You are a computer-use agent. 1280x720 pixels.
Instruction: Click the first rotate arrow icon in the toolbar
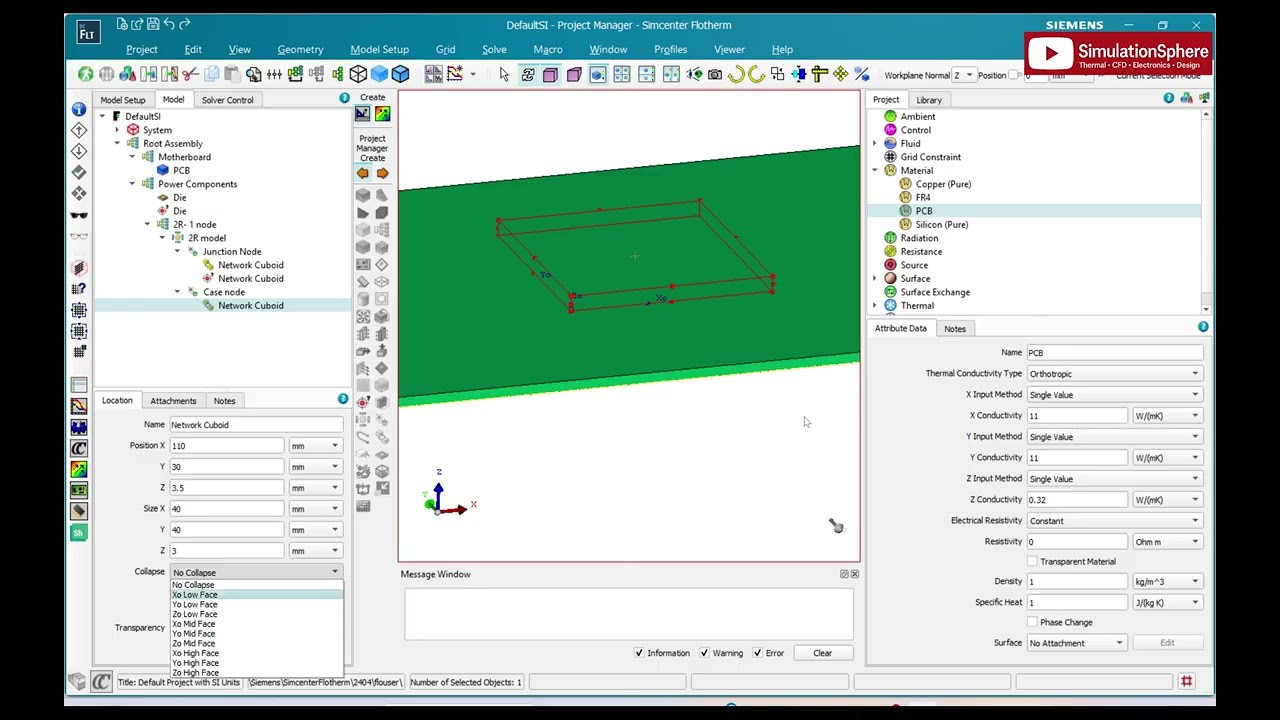click(735, 74)
